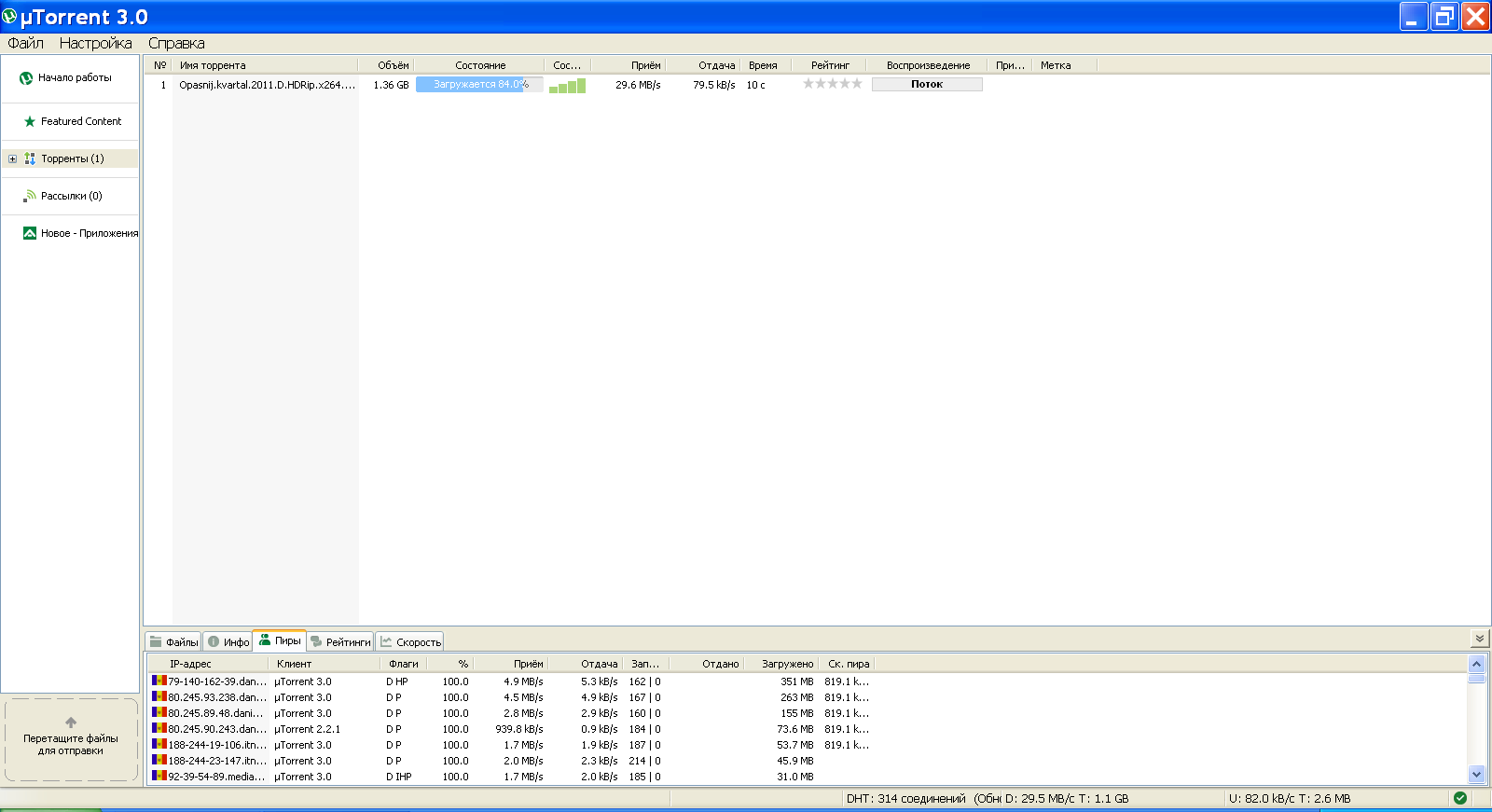Rate the torrent using the star rating
1492x812 pixels.
coord(833,84)
